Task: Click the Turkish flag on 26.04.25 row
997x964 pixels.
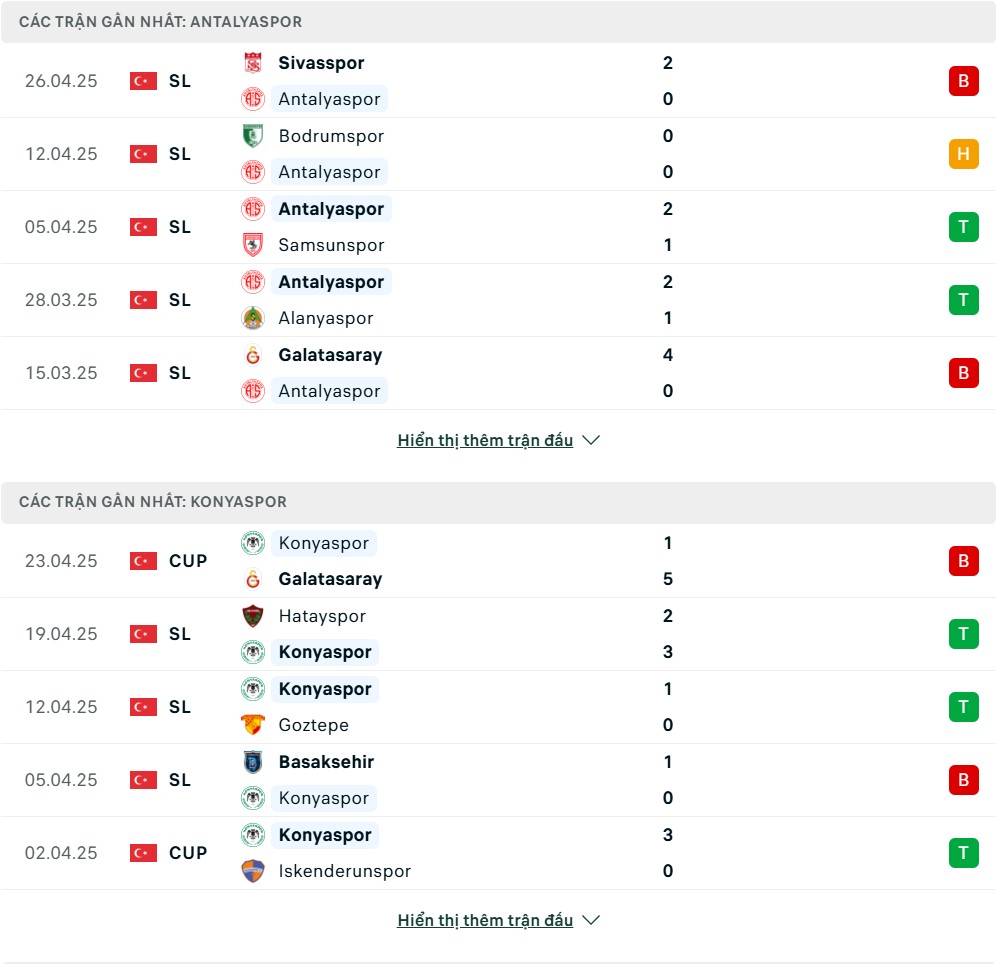Action: [x=143, y=81]
